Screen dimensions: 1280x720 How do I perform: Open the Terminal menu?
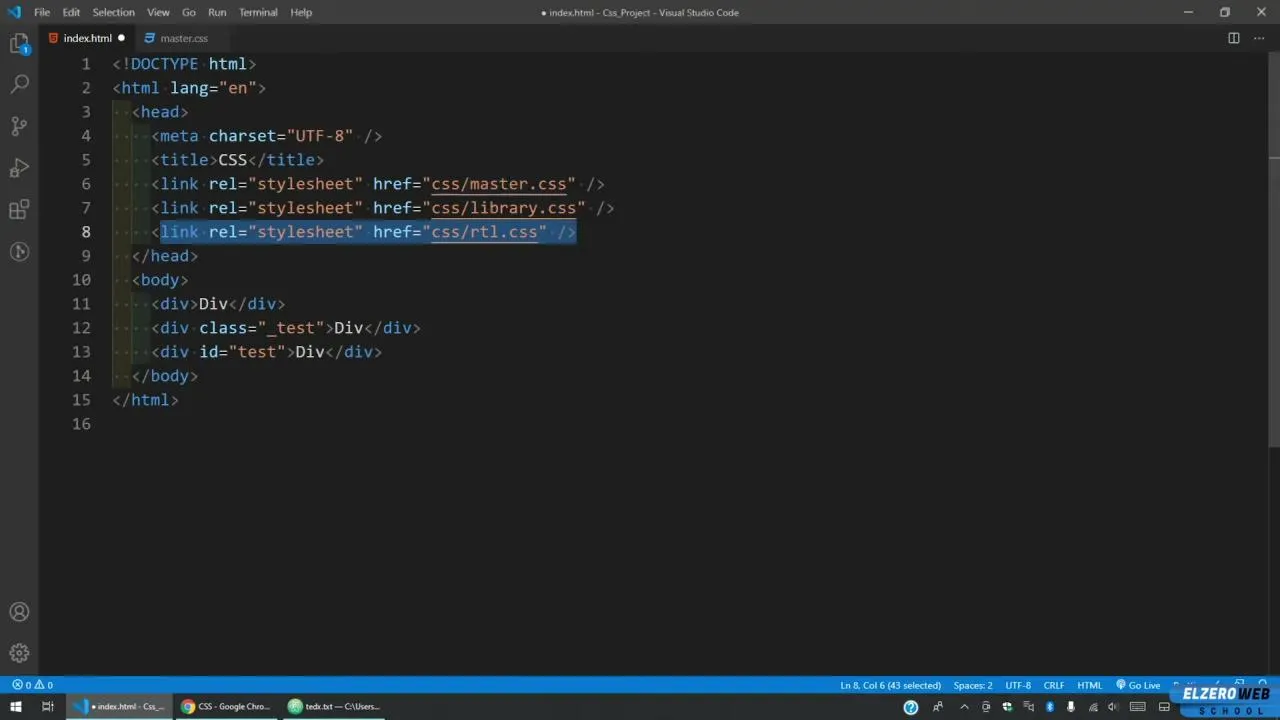pyautogui.click(x=258, y=12)
